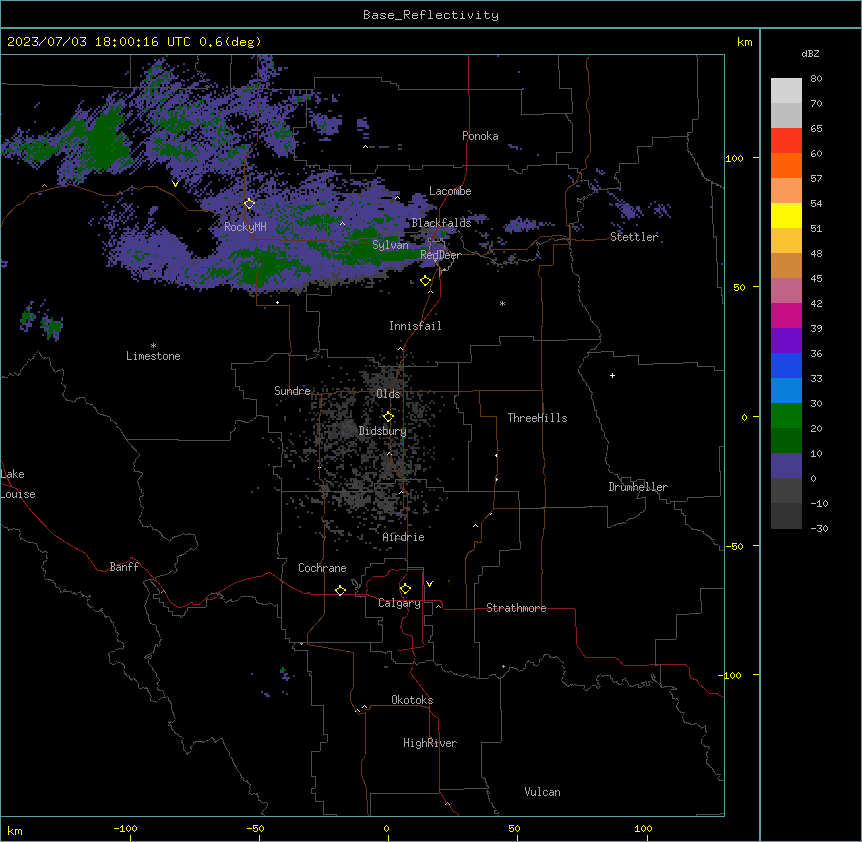Click the -30 value at legend bottom
862x842 pixels.
coord(819,528)
